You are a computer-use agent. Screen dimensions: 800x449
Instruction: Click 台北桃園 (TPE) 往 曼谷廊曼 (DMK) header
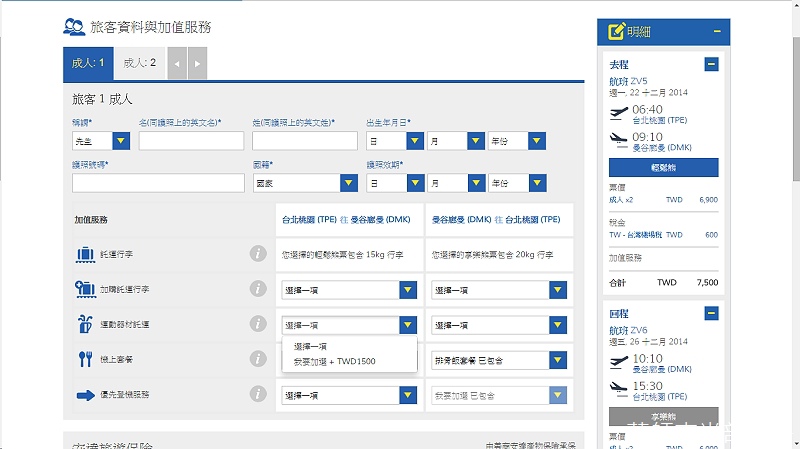(x=346, y=219)
